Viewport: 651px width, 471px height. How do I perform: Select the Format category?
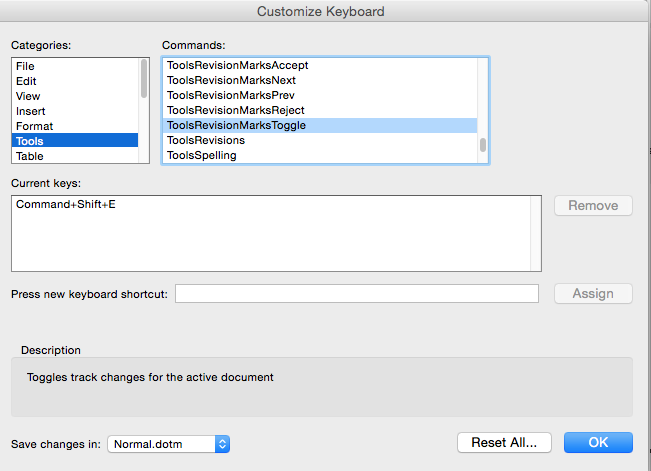75,126
